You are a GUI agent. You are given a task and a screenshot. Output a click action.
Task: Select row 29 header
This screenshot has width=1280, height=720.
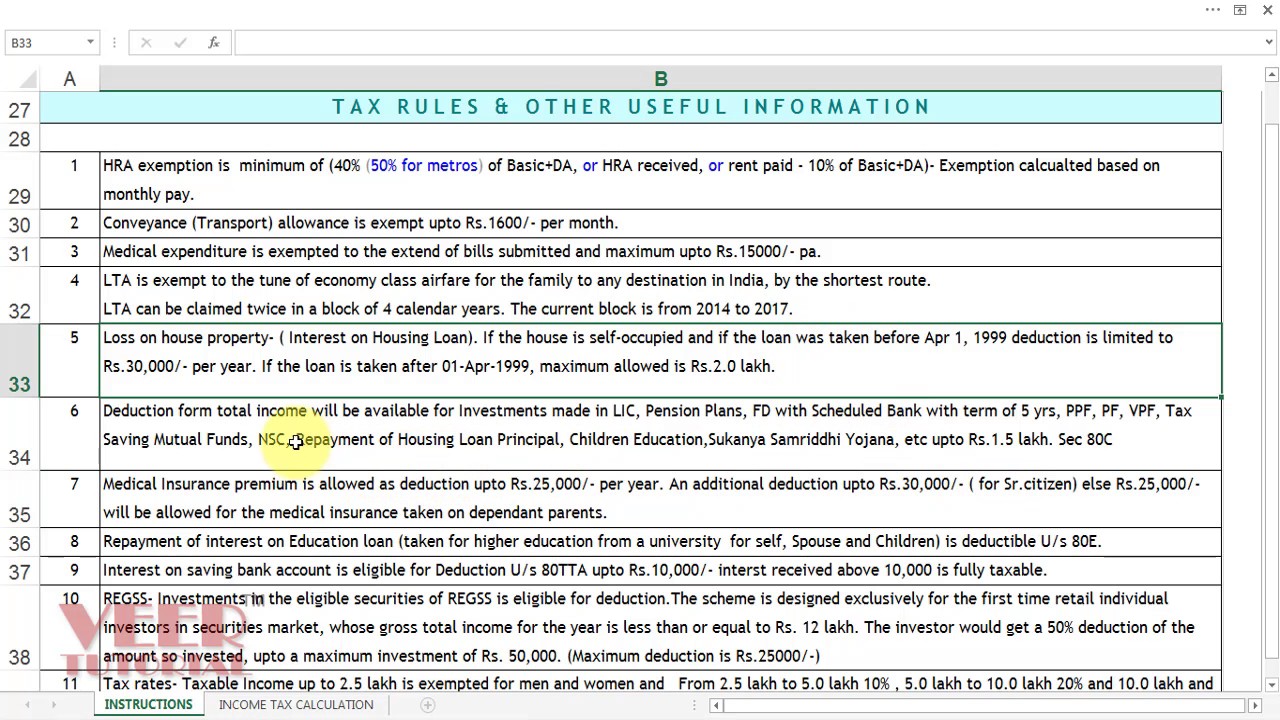pyautogui.click(x=19, y=180)
